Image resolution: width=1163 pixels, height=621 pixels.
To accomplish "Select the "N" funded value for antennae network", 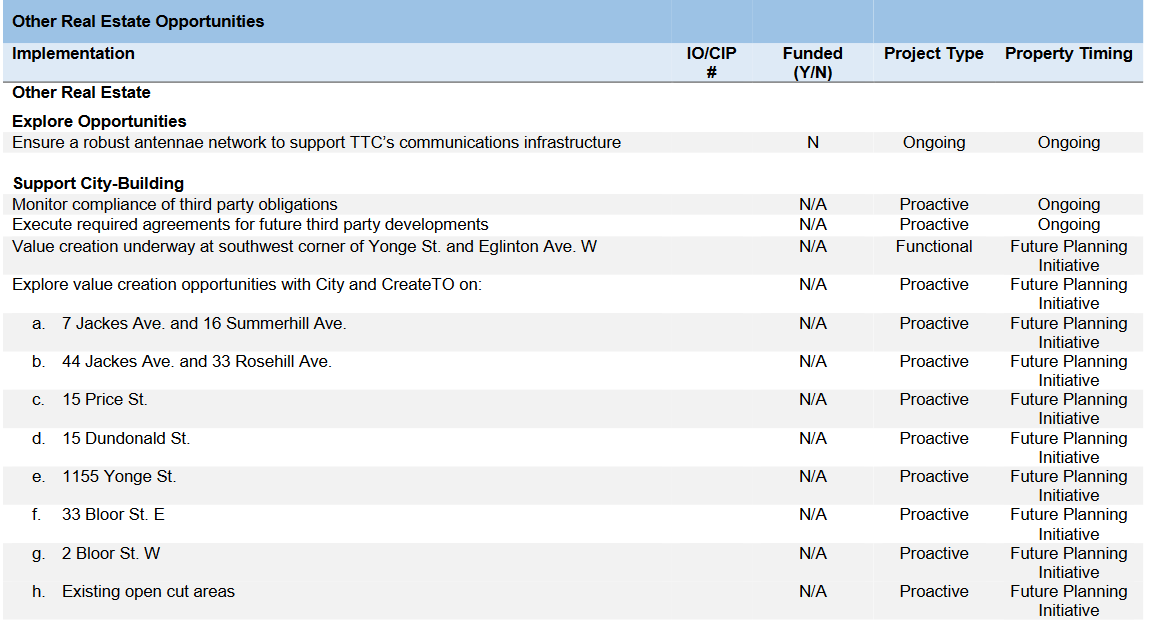I will 812,143.
